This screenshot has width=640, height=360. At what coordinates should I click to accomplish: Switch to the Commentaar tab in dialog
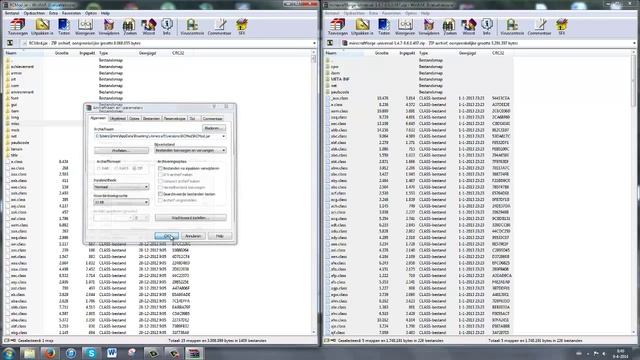click(213, 118)
